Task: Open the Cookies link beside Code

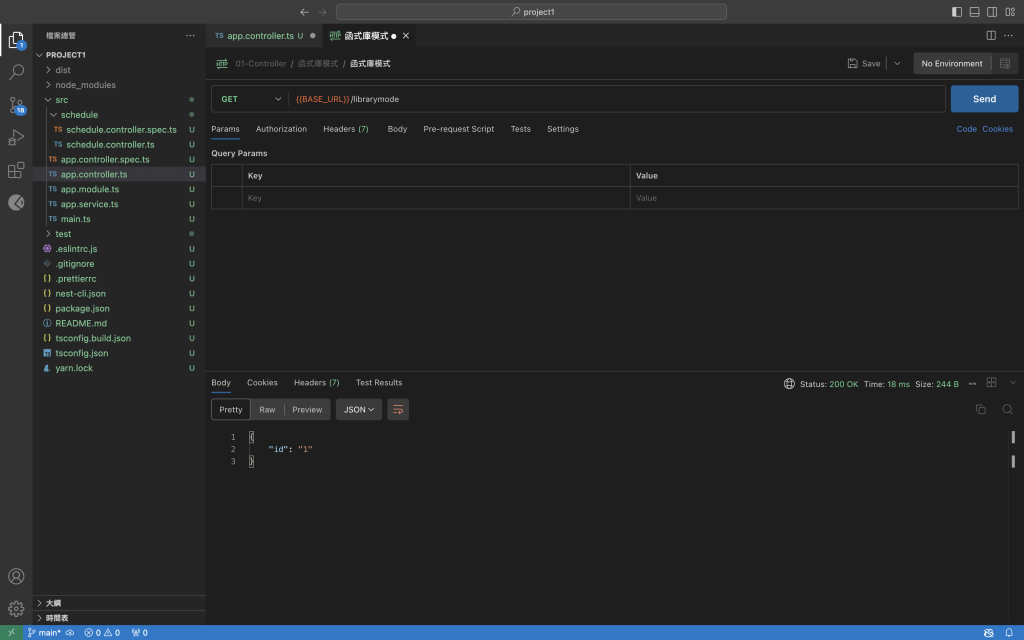Action: (x=997, y=129)
